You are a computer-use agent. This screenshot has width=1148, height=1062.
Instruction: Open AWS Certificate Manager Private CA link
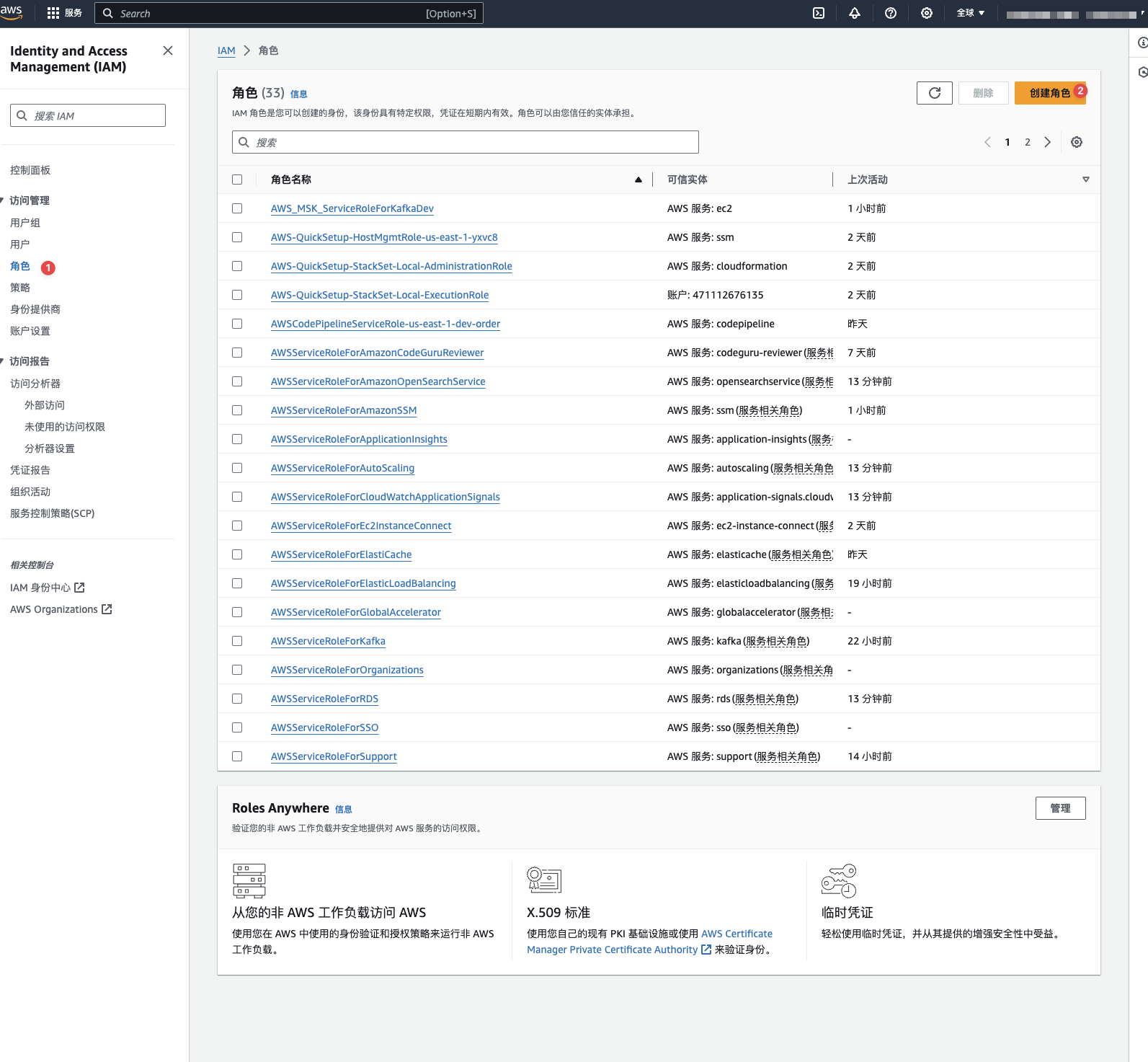coord(650,942)
